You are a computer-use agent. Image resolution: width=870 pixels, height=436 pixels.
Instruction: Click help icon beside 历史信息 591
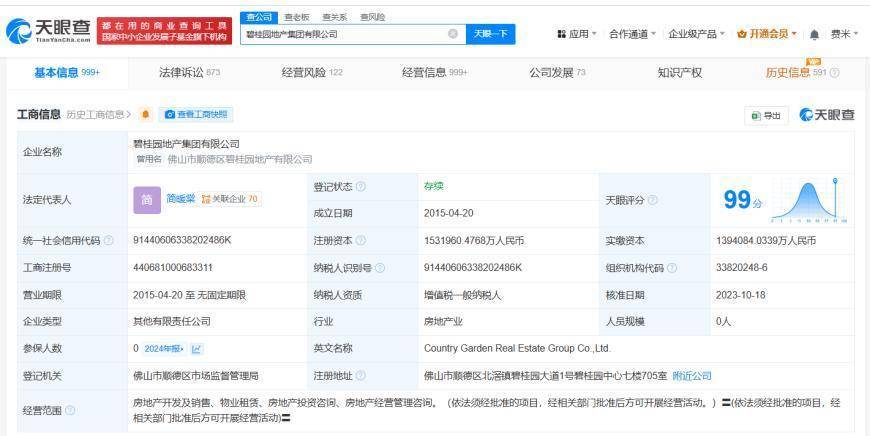pos(834,73)
